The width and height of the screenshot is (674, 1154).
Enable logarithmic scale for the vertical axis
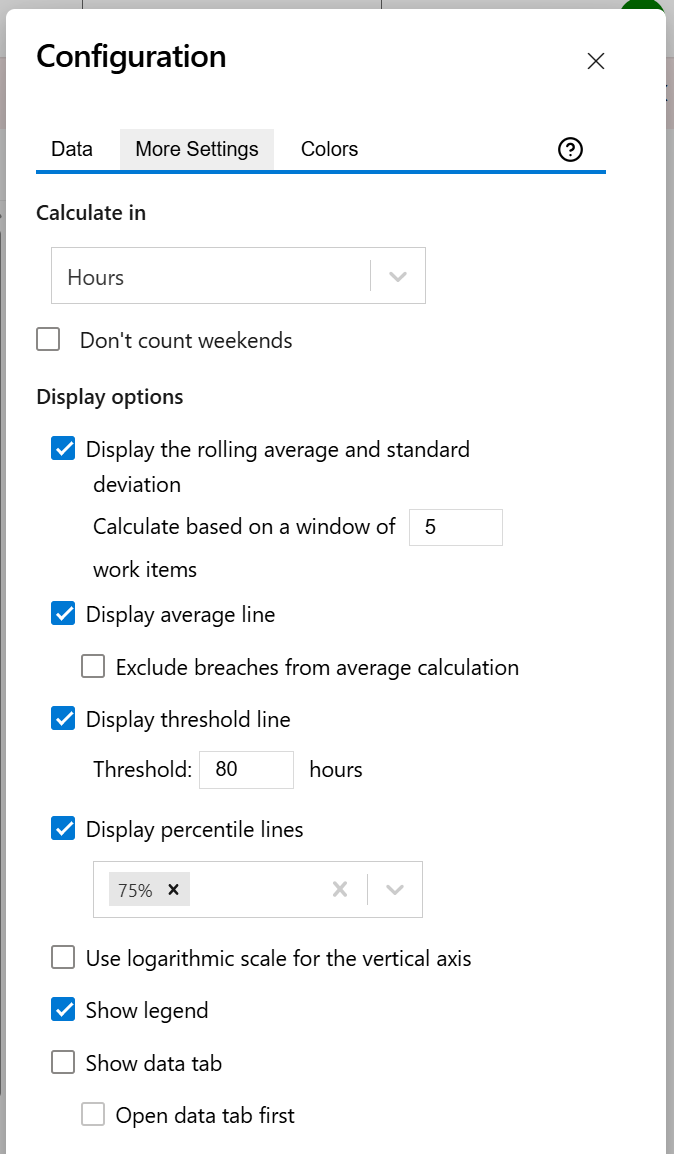(x=62, y=957)
